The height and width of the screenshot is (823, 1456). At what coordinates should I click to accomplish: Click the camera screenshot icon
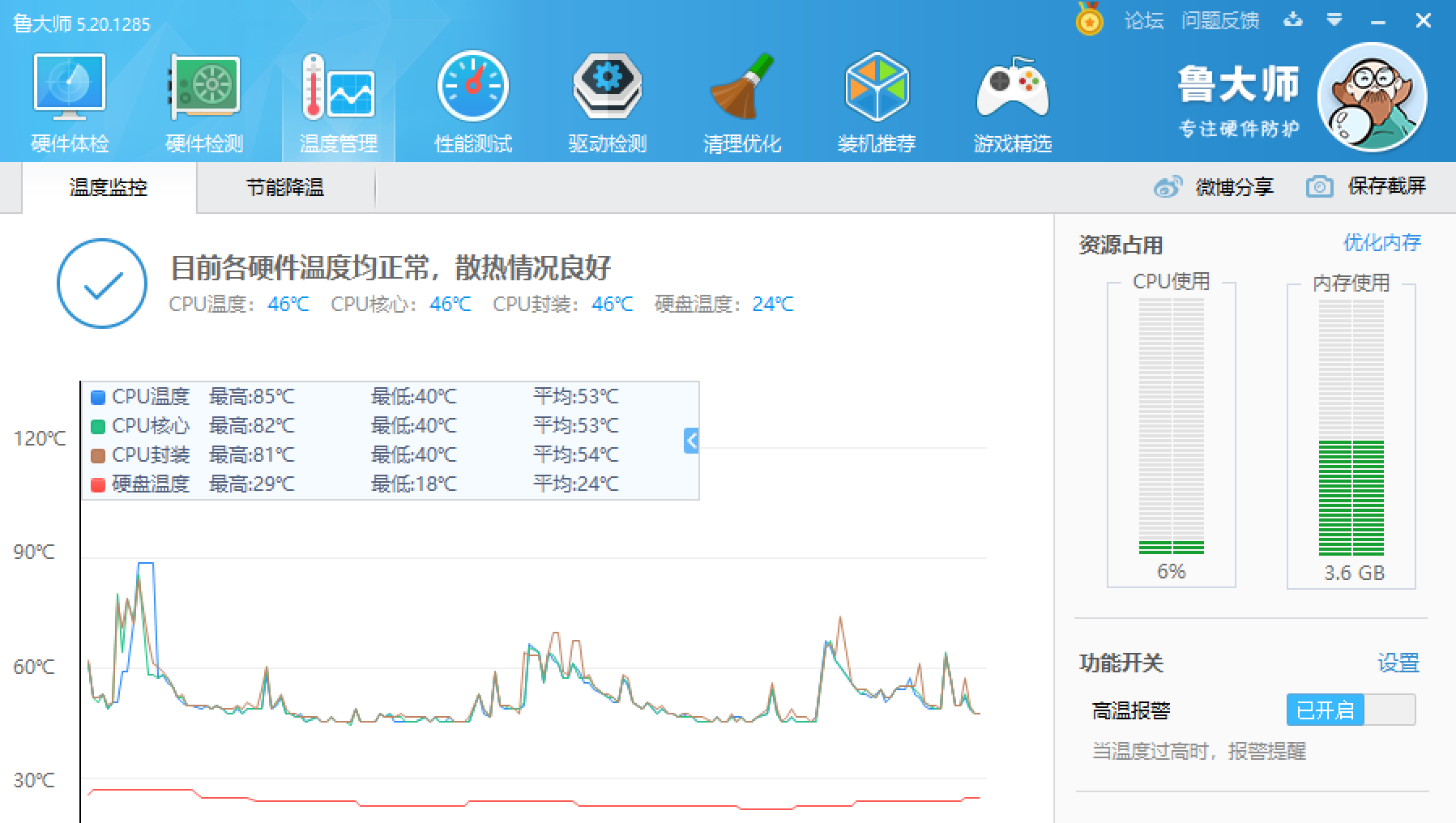click(1319, 186)
